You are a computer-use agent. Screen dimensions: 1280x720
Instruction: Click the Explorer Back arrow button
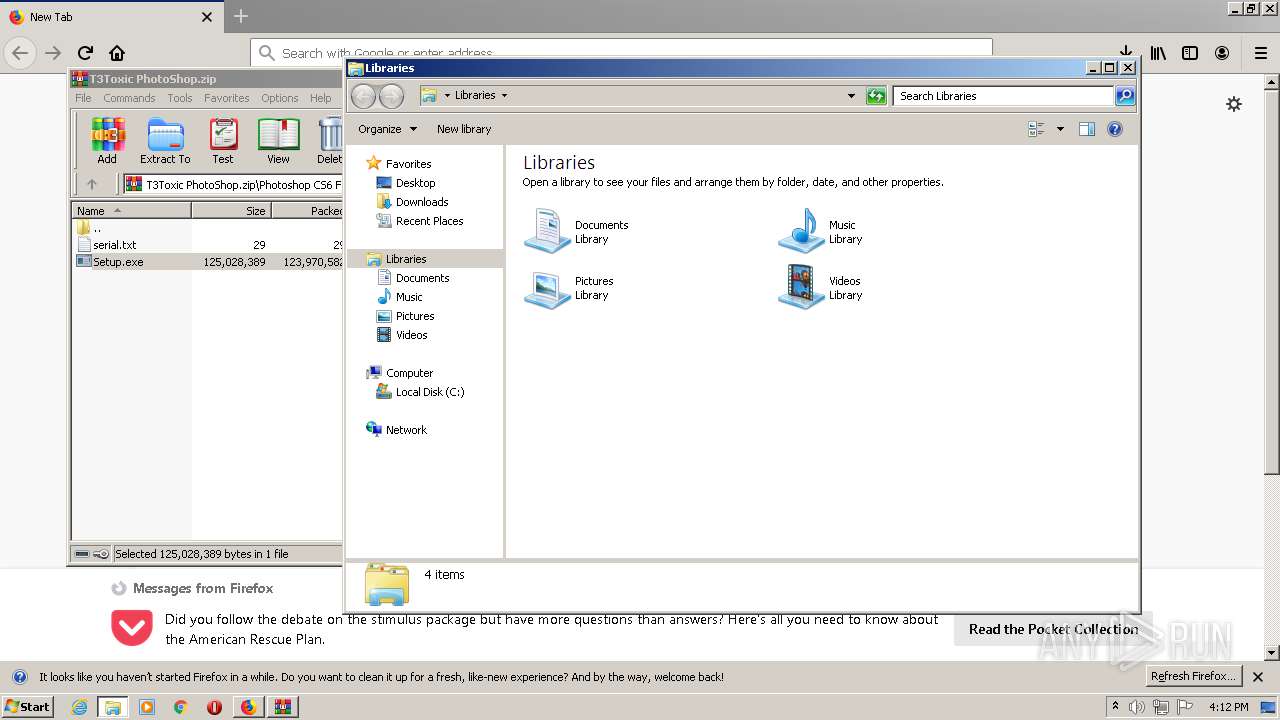[x=363, y=96]
